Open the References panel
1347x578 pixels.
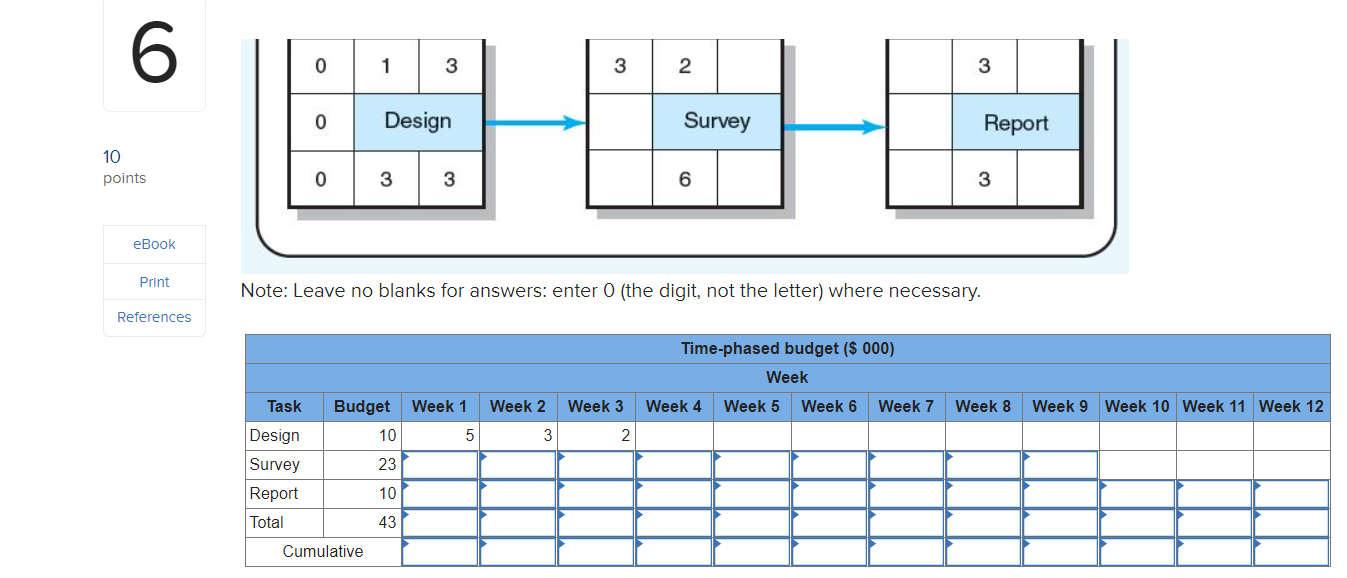point(154,317)
